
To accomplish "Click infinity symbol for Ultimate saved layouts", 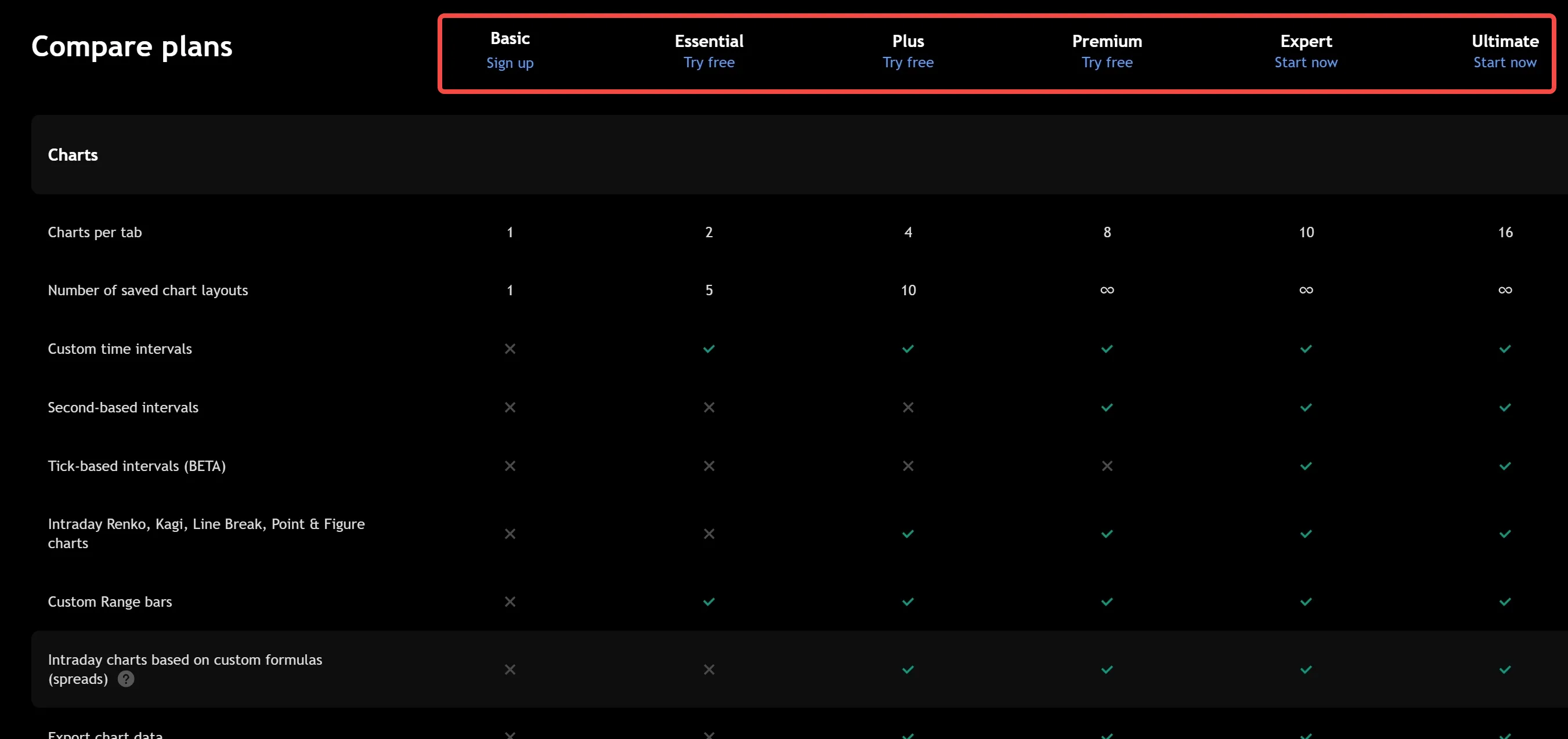I will click(x=1505, y=290).
